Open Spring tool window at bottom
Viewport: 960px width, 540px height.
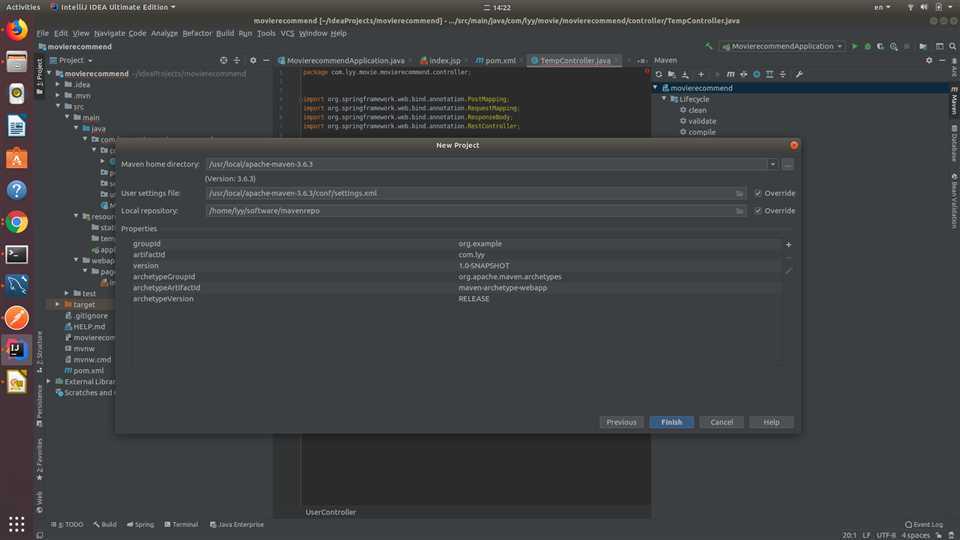(x=140, y=525)
